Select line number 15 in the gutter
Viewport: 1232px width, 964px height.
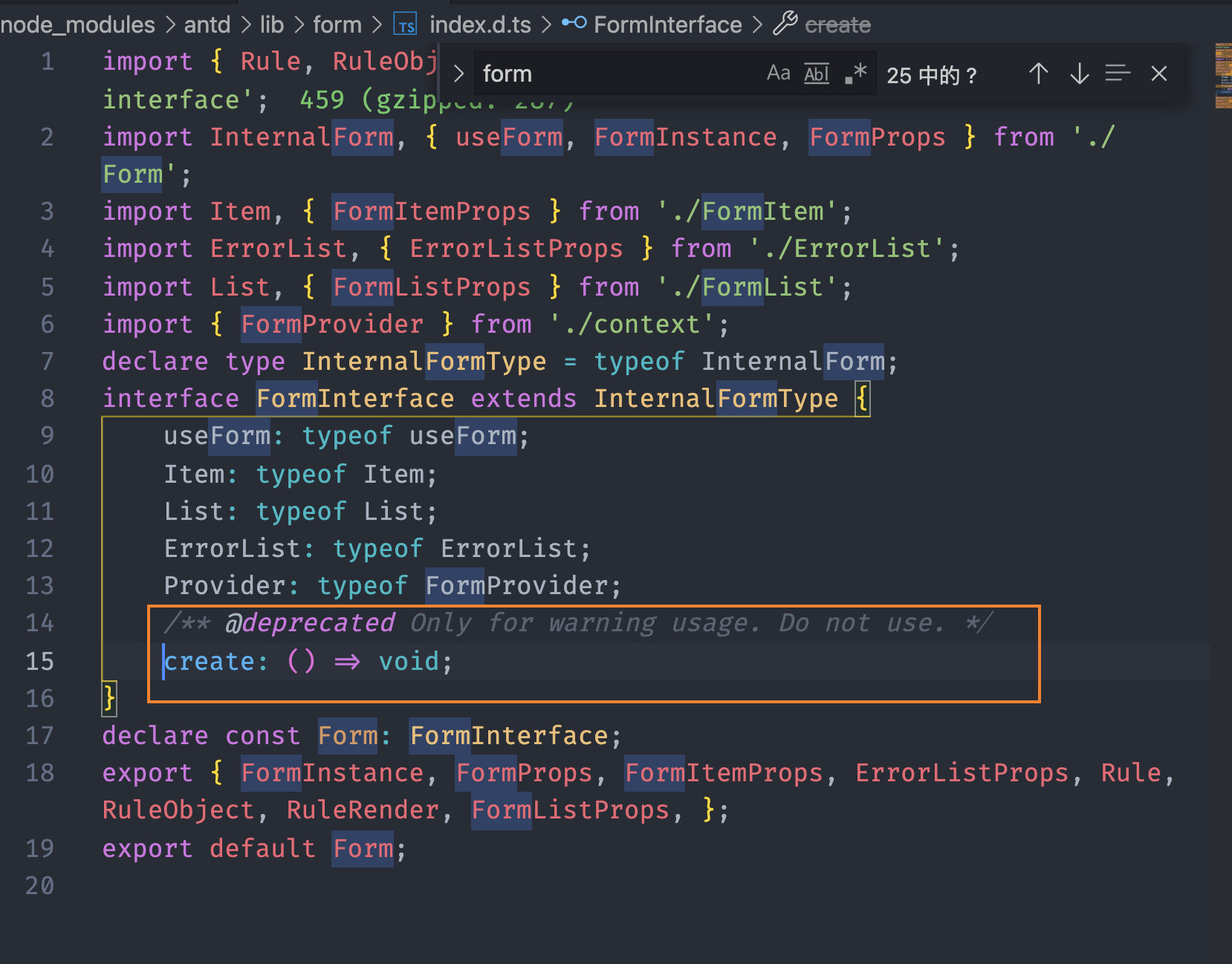click(40, 661)
